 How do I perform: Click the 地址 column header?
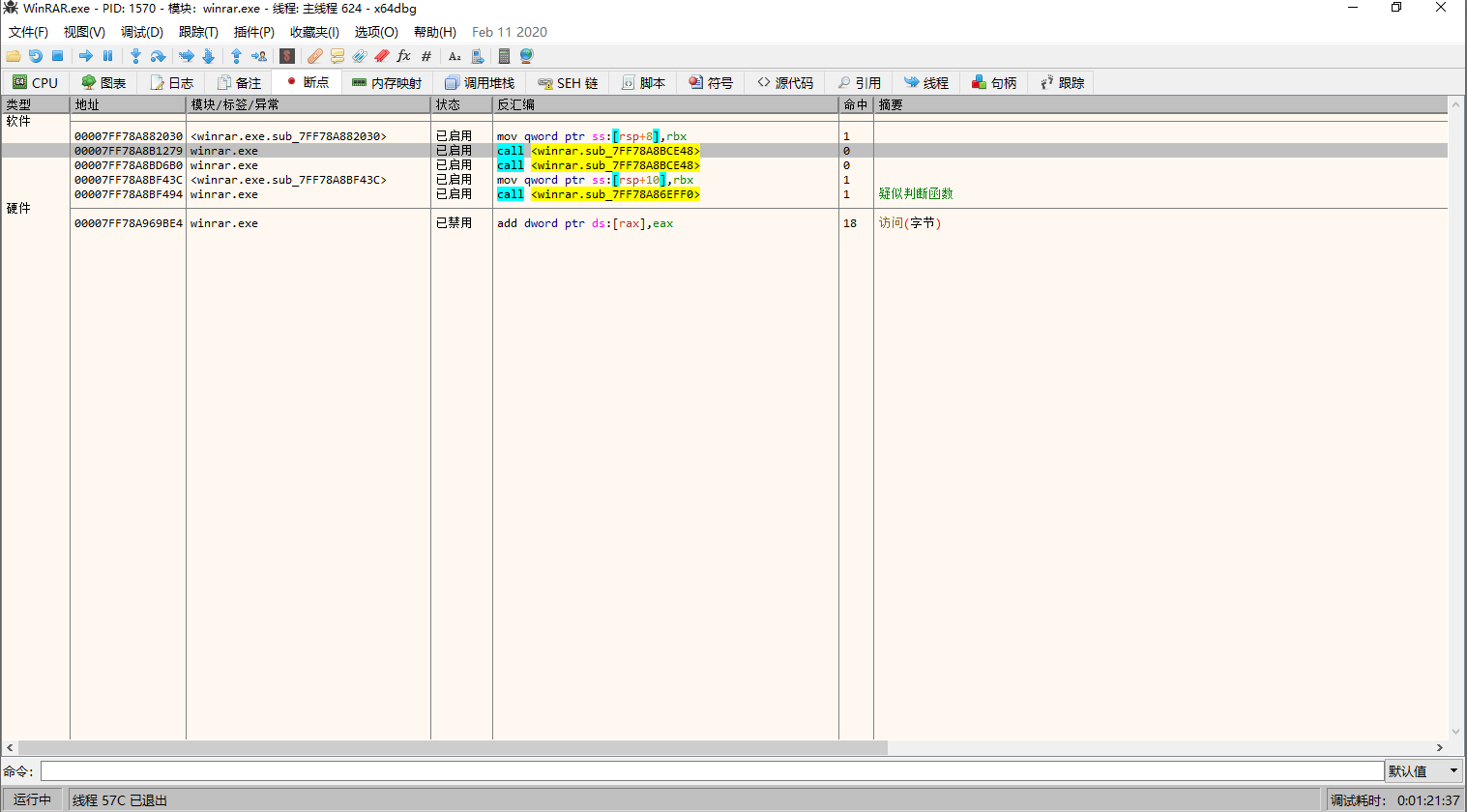pyautogui.click(x=127, y=104)
